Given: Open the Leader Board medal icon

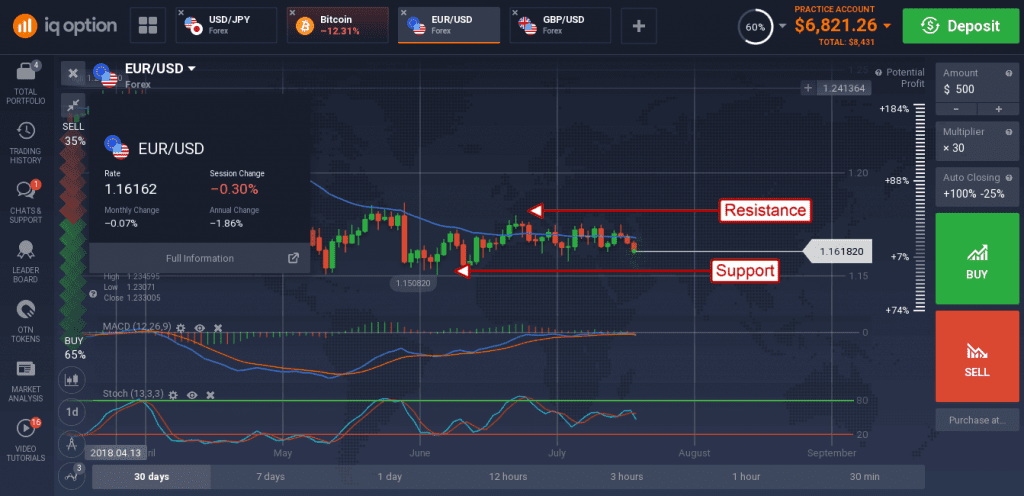Looking at the screenshot, I should (x=25, y=249).
